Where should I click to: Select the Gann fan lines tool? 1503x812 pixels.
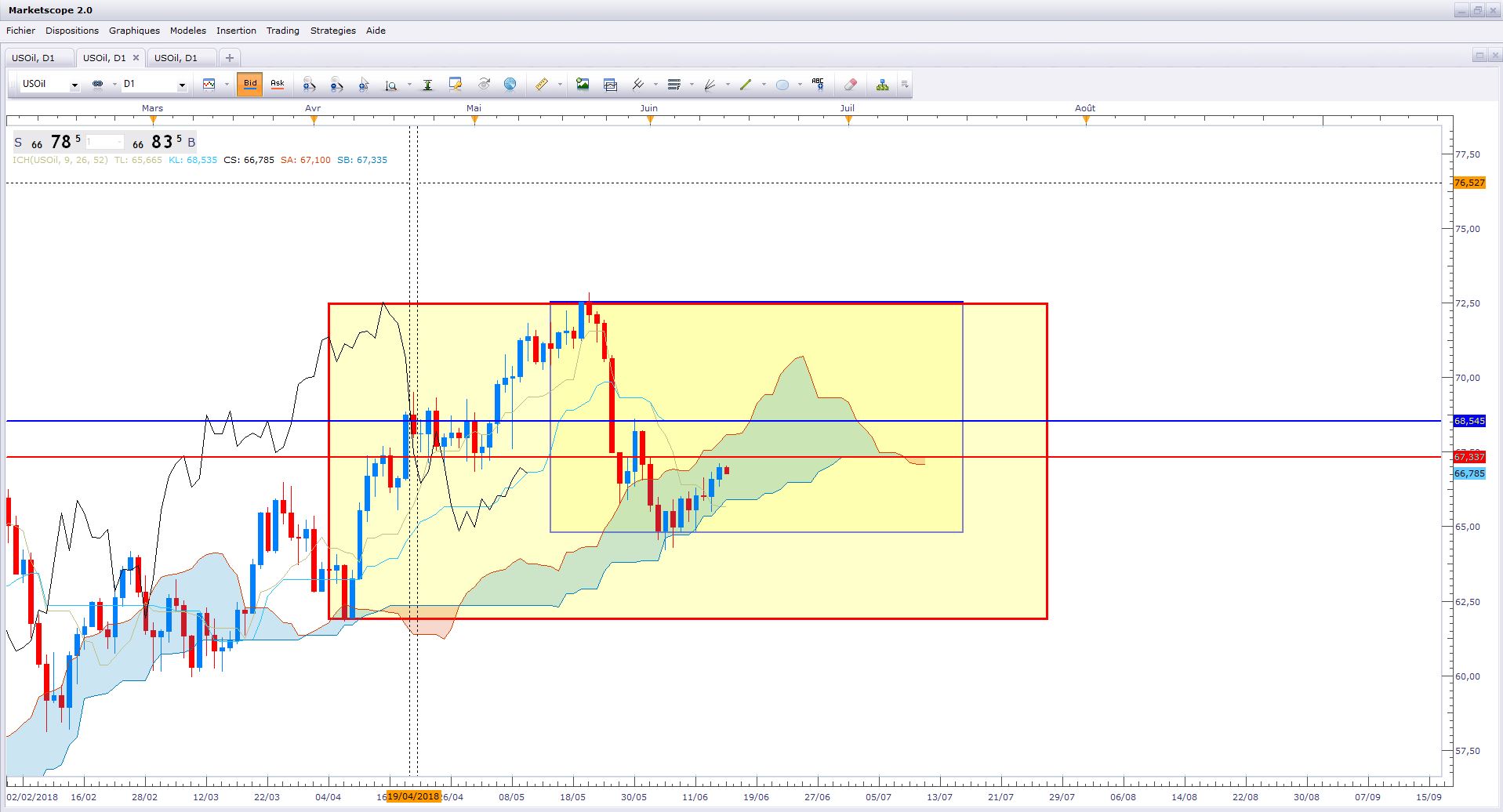(710, 84)
